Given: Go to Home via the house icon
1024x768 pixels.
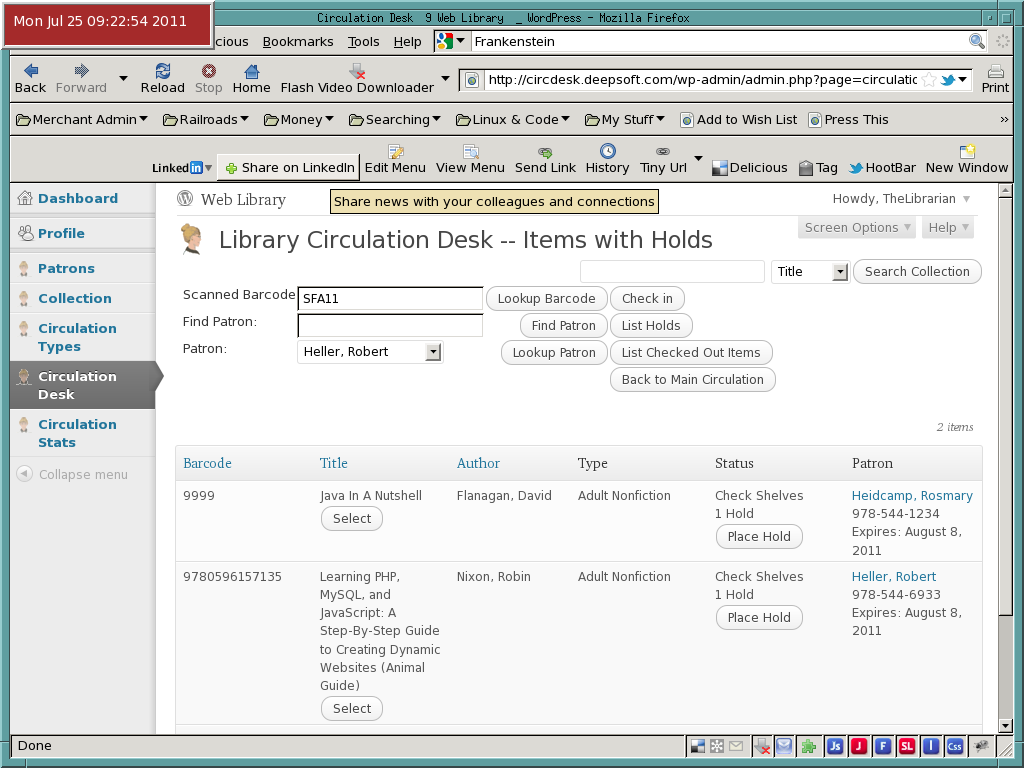Looking at the screenshot, I should [x=251, y=71].
